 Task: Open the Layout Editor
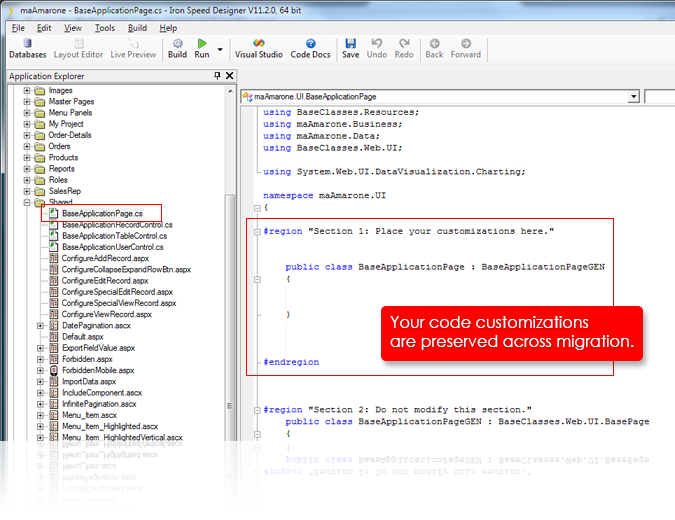point(78,49)
